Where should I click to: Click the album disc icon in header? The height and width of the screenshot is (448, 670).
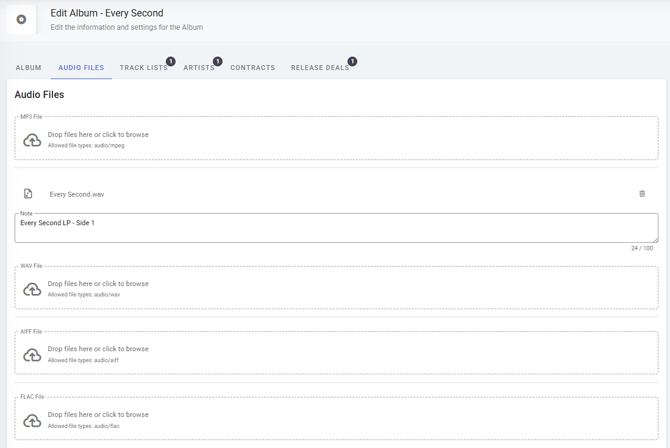point(21,19)
